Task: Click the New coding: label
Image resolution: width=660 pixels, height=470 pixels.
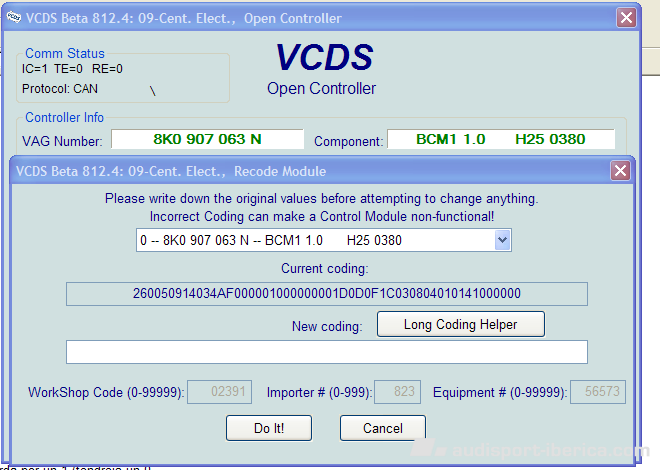Action: 327,326
